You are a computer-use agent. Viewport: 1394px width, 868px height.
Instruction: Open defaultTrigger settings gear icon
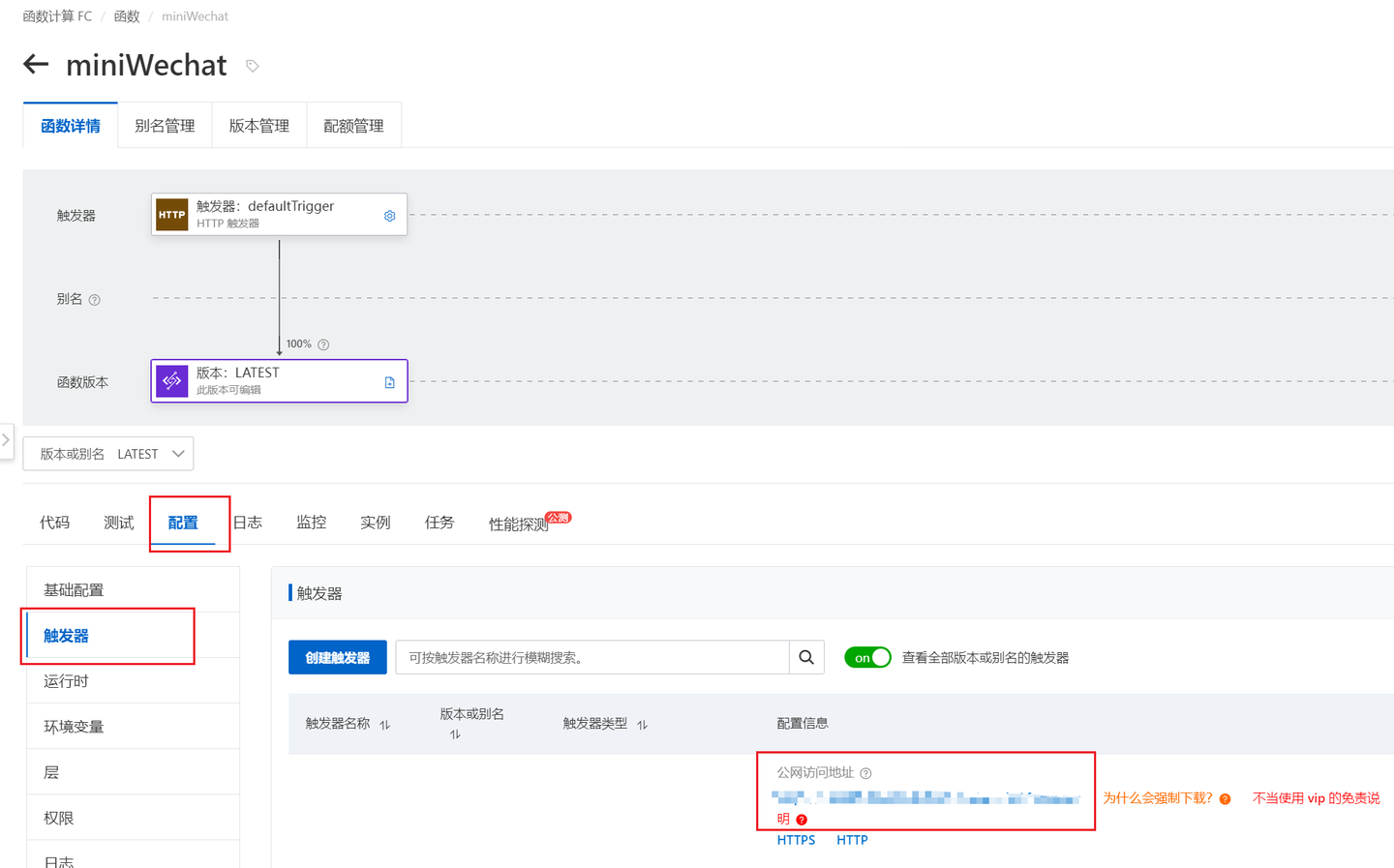click(389, 216)
